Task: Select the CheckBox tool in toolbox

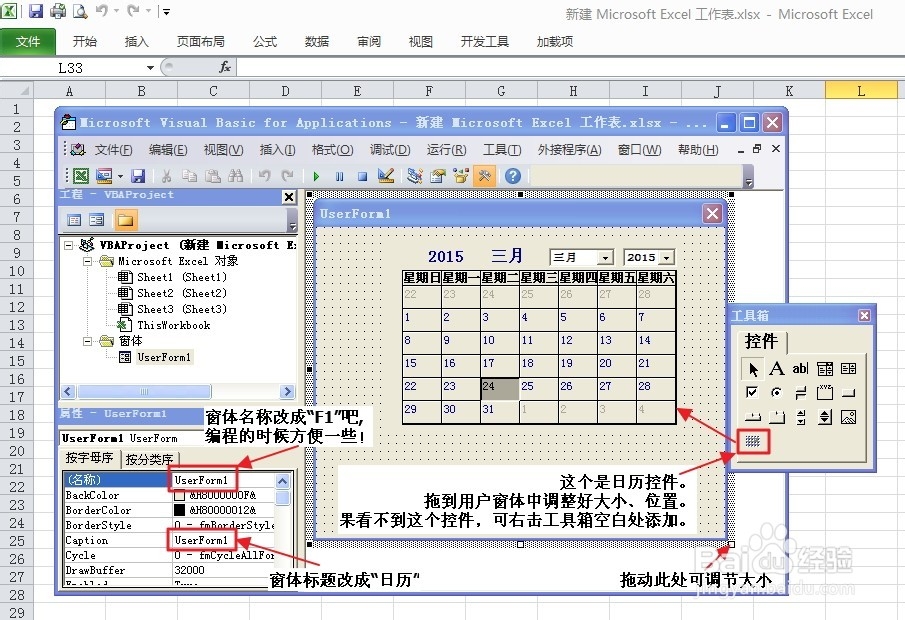Action: (x=752, y=393)
